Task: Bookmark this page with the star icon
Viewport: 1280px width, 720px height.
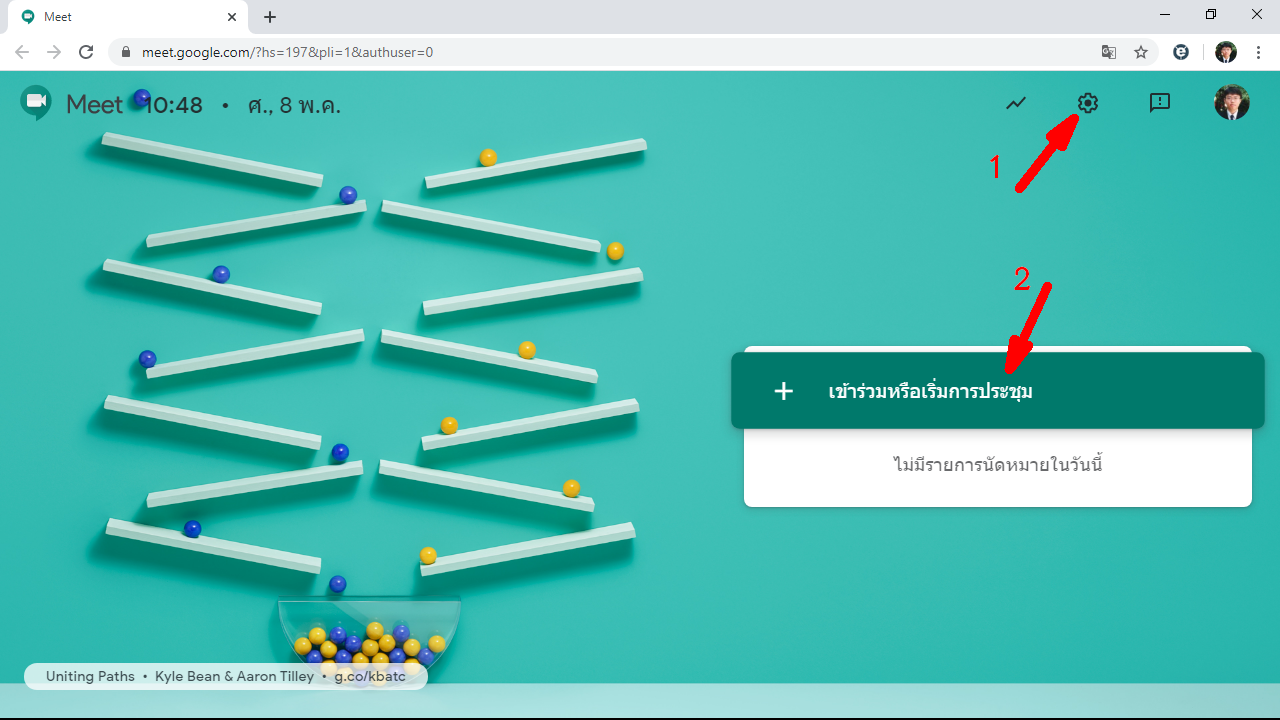Action: [1141, 52]
